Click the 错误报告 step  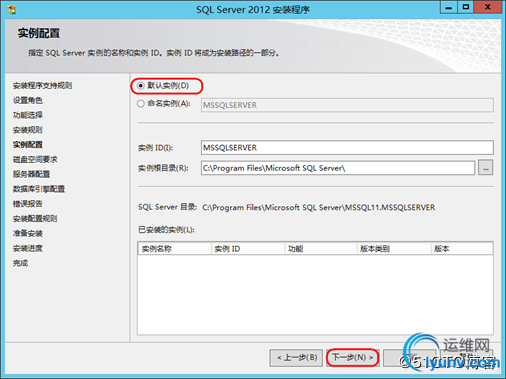tap(28, 204)
